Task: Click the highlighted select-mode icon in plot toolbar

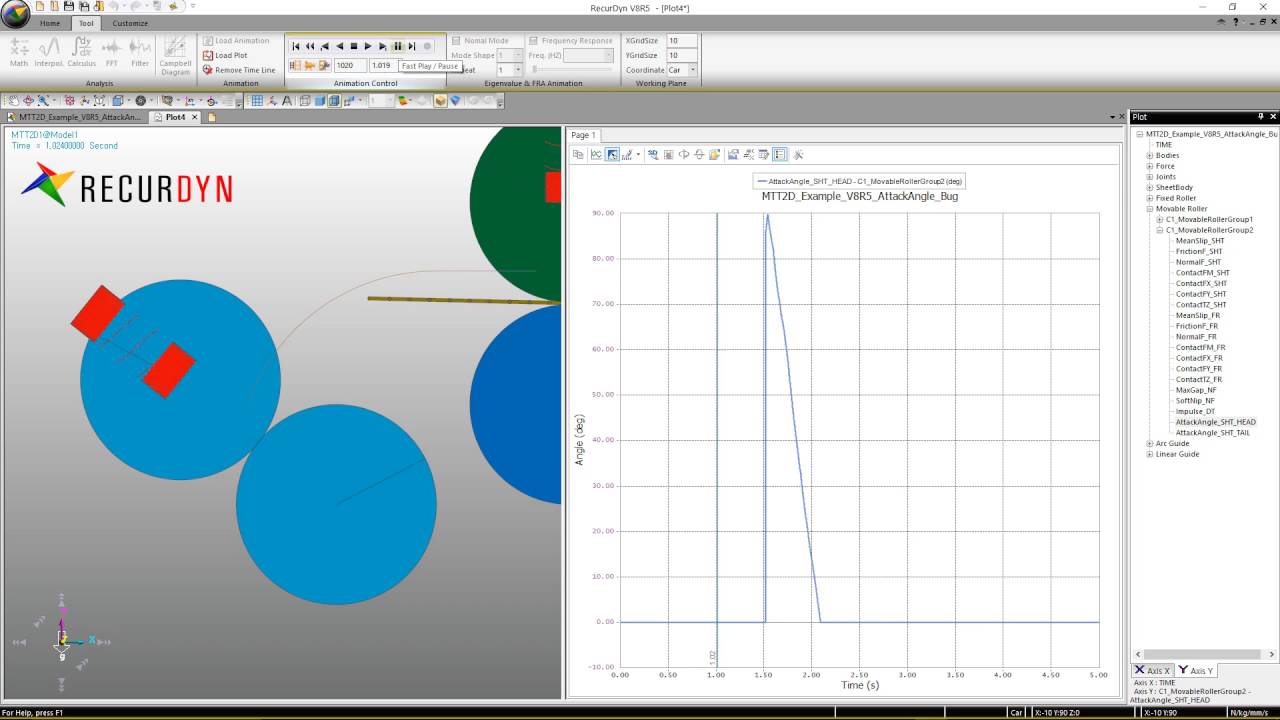Action: pyautogui.click(x=612, y=154)
